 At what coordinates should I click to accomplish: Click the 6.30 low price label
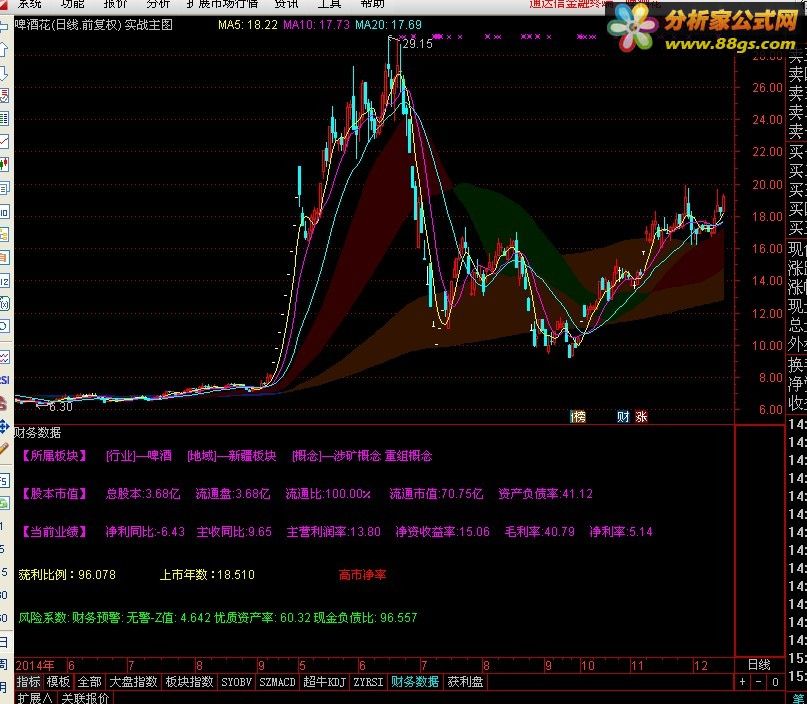61,407
